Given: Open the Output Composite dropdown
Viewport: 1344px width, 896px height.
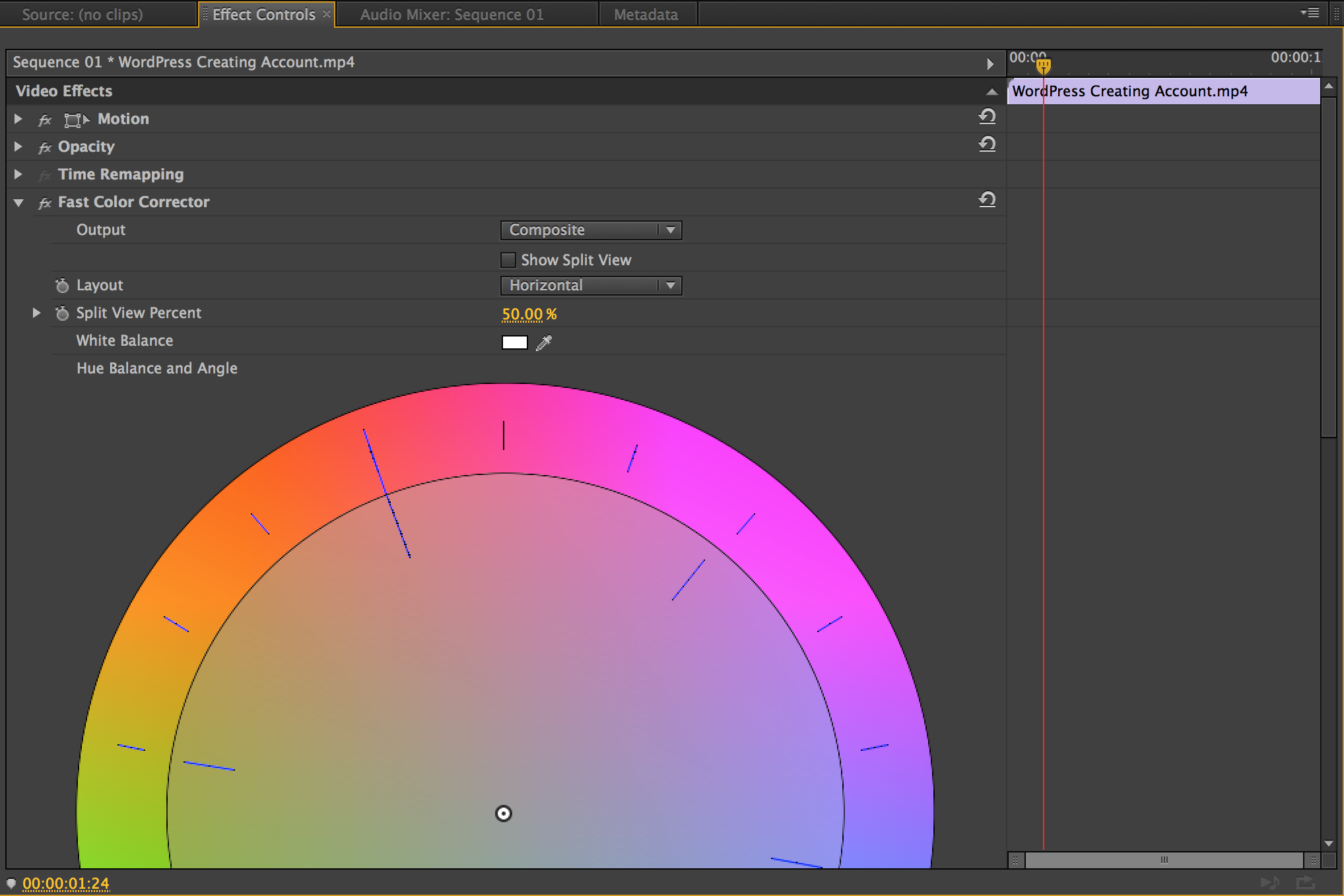Looking at the screenshot, I should (591, 230).
